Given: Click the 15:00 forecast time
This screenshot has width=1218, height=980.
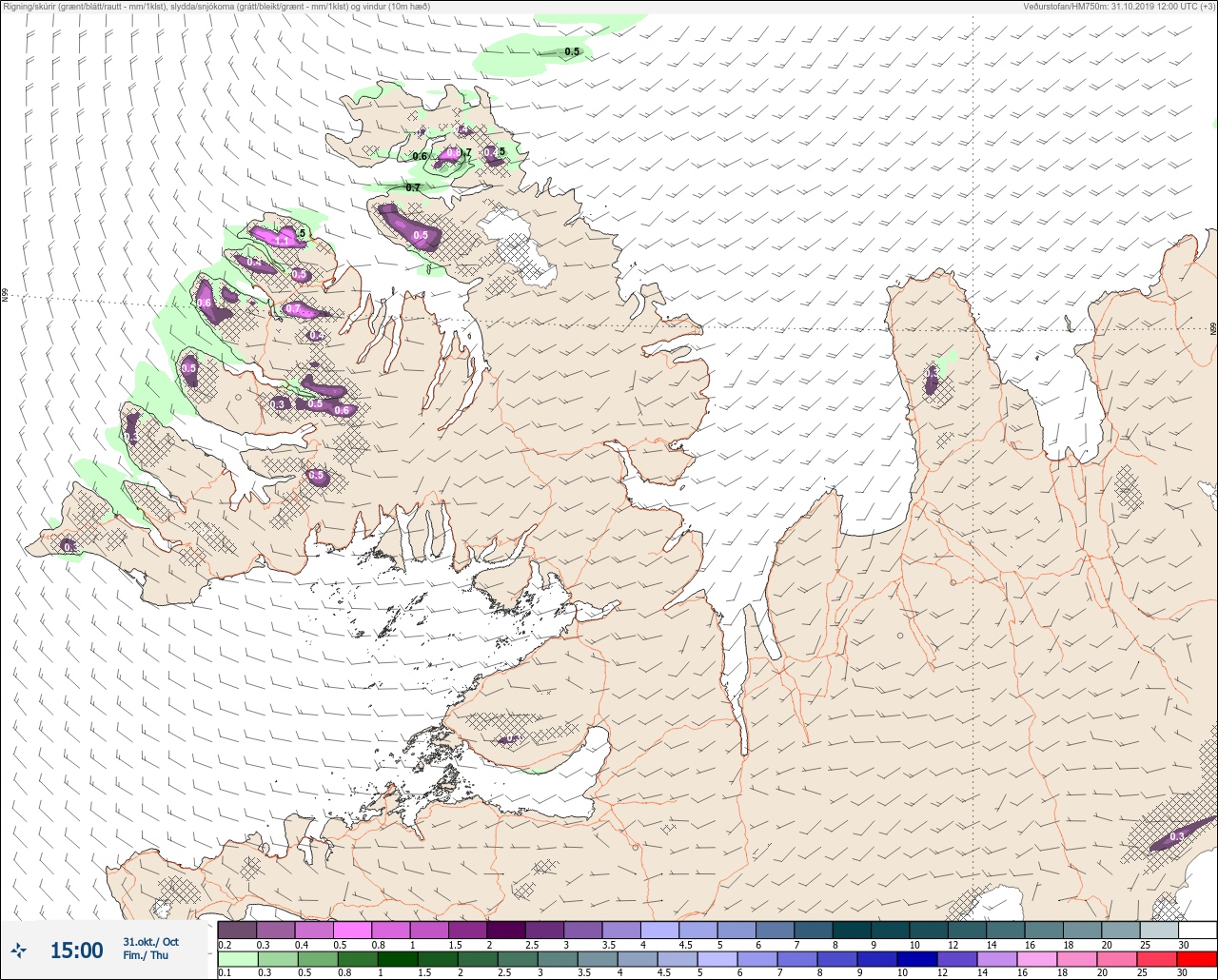Looking at the screenshot, I should [x=76, y=951].
